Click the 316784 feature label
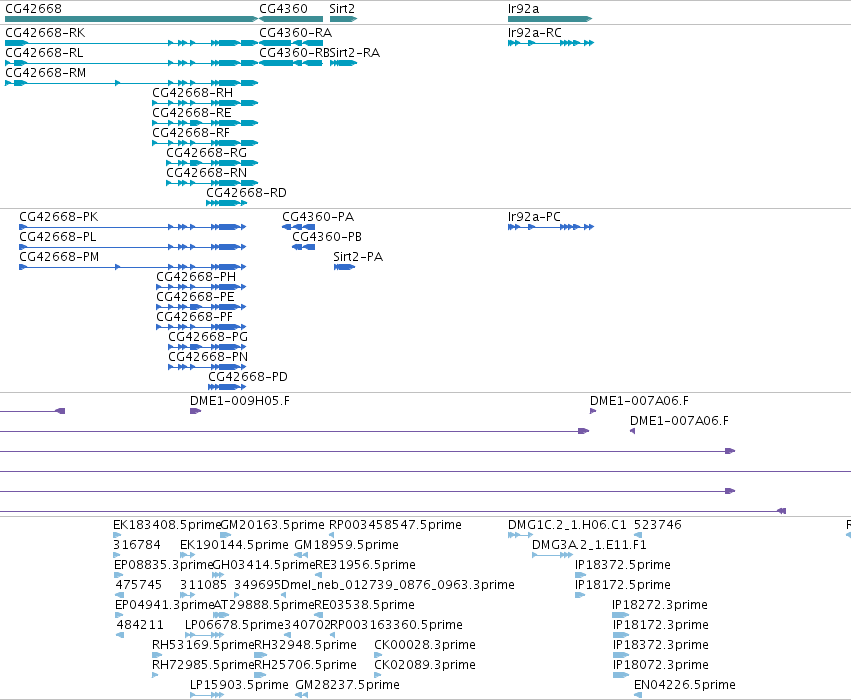Viewport: 851px width, 700px height. pyautogui.click(x=137, y=545)
